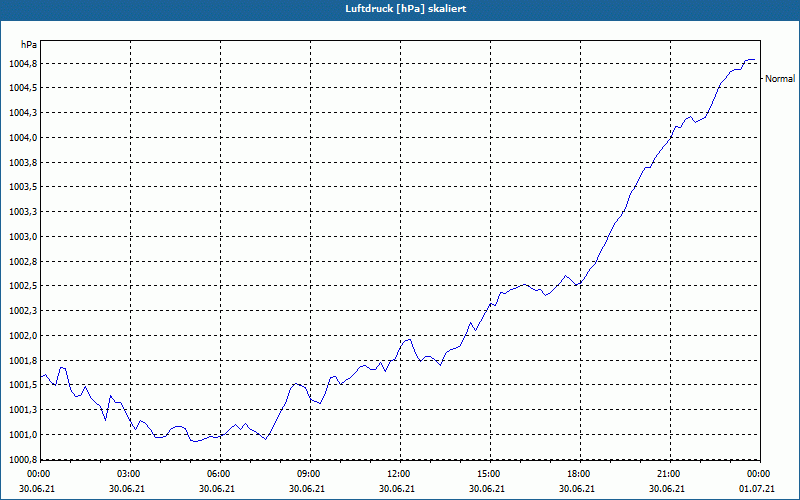
Task: Select the 30.06.21 date under 15:00
Action: (487, 489)
